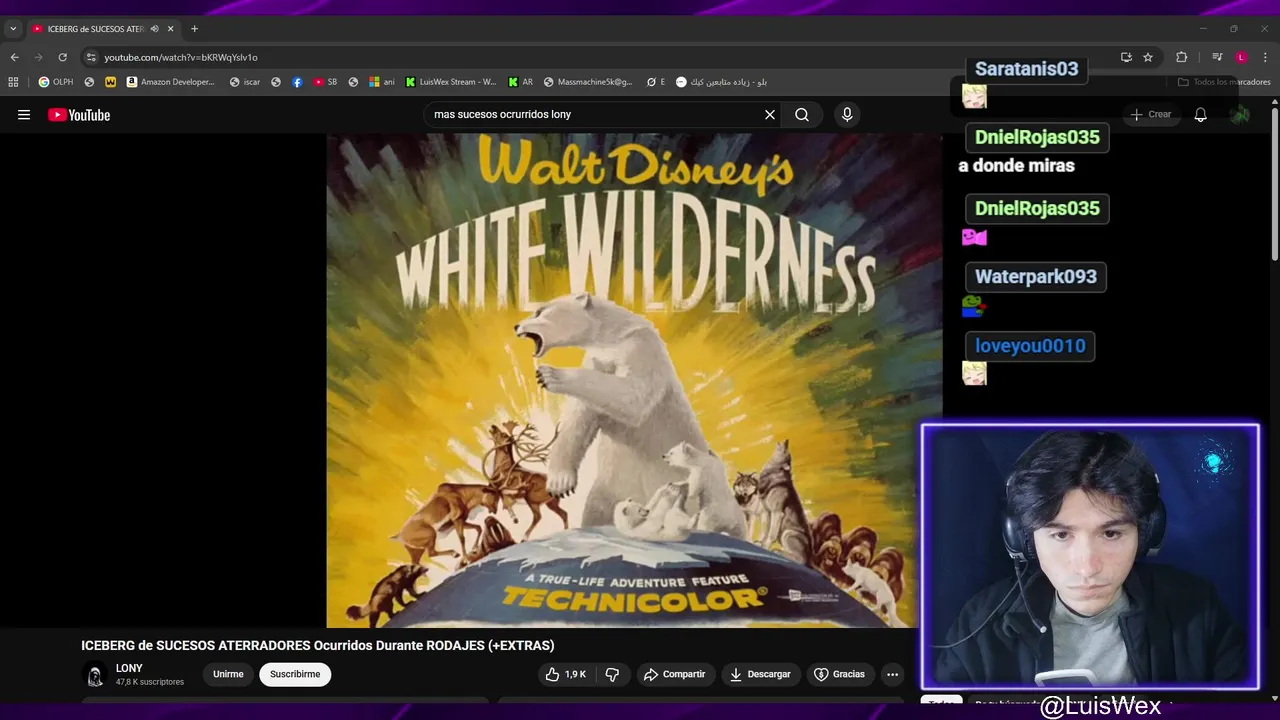Screen dimensions: 1280x720
Task: Start voice search with the microphone
Action: [847, 115]
